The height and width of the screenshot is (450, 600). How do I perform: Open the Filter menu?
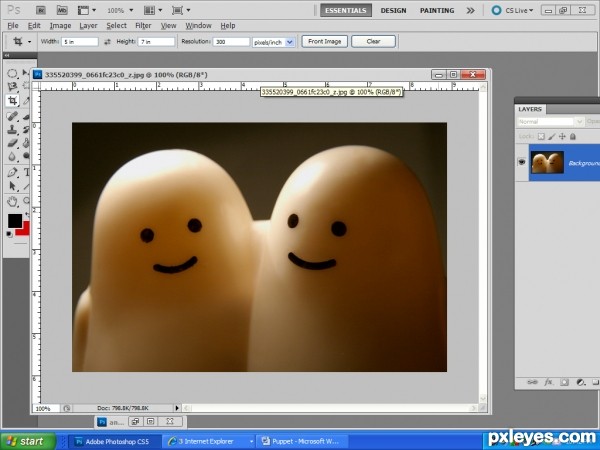pyautogui.click(x=143, y=26)
